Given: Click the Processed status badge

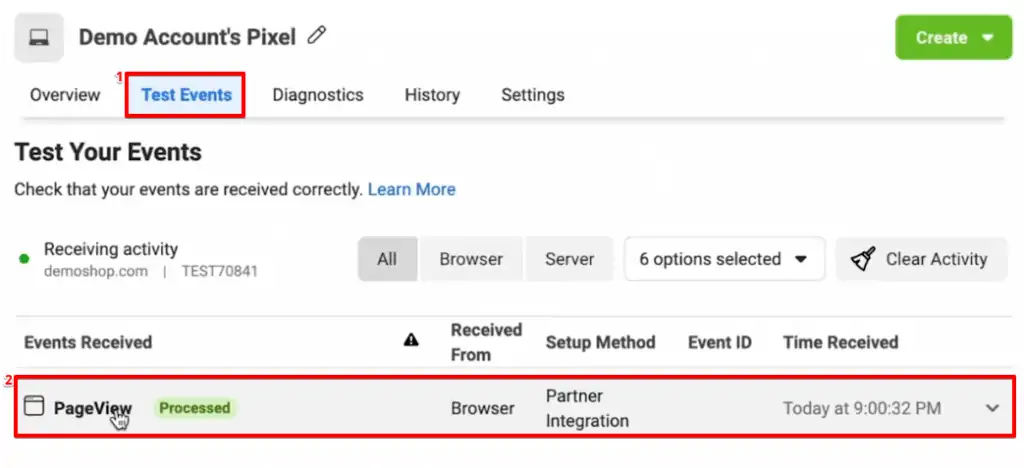Looking at the screenshot, I should point(195,408).
